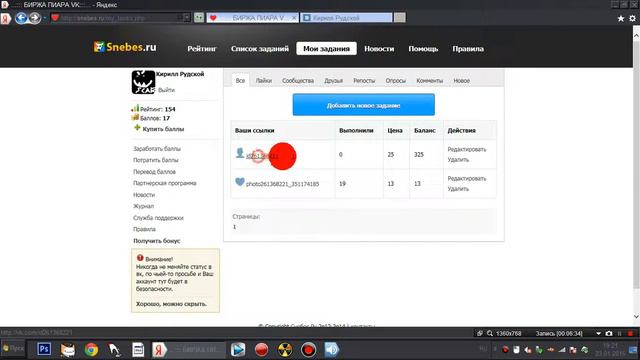Open Перевод баллов in sidebar
Screen dimensions: 640x360
point(154,172)
